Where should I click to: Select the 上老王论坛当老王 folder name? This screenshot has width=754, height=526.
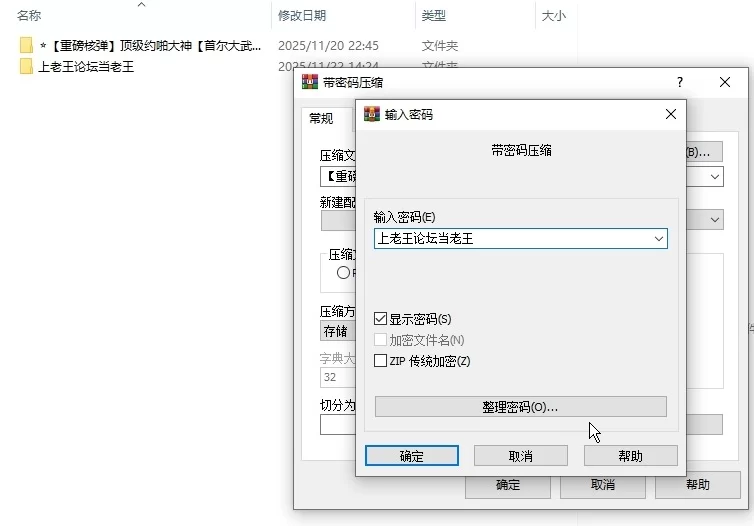[86, 66]
